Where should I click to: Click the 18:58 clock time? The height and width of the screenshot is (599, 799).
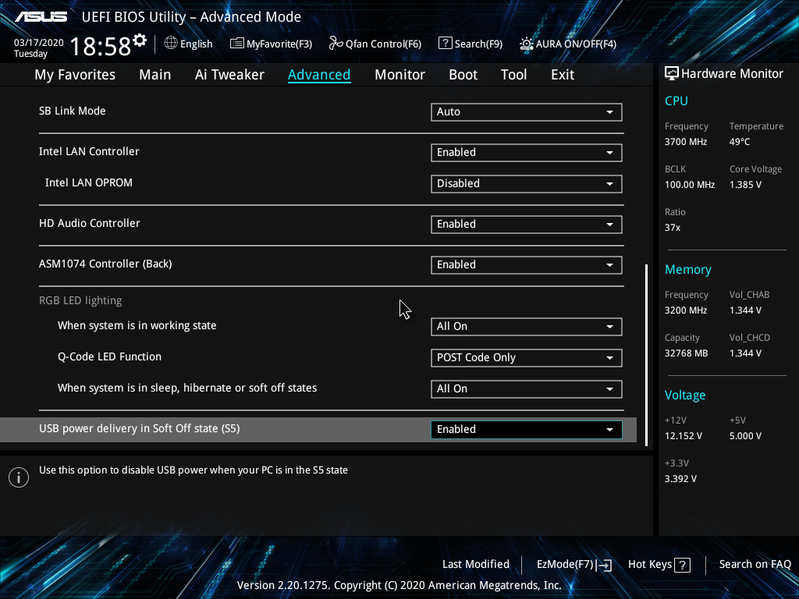coord(100,46)
